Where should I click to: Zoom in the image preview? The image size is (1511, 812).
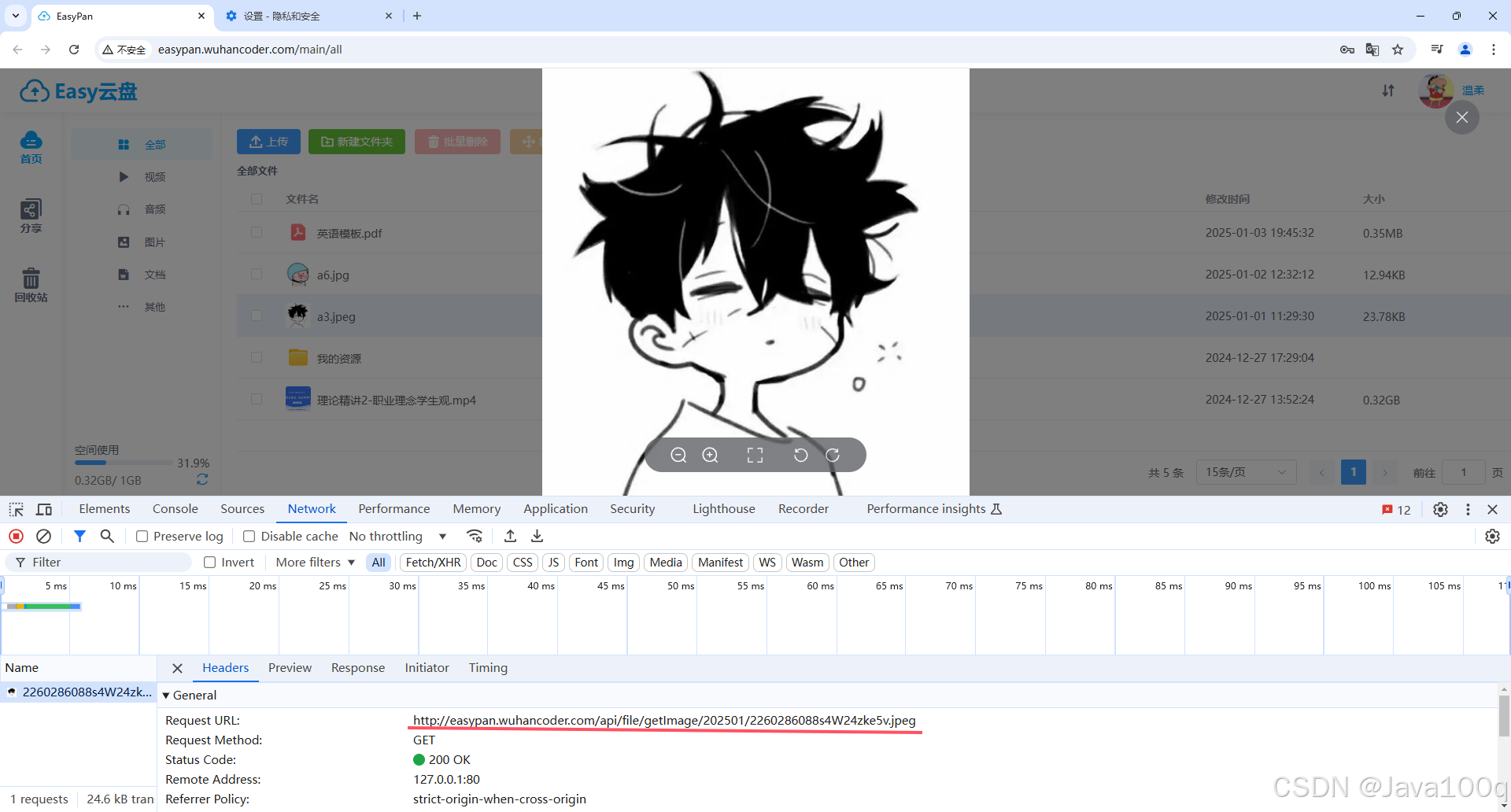click(x=710, y=455)
